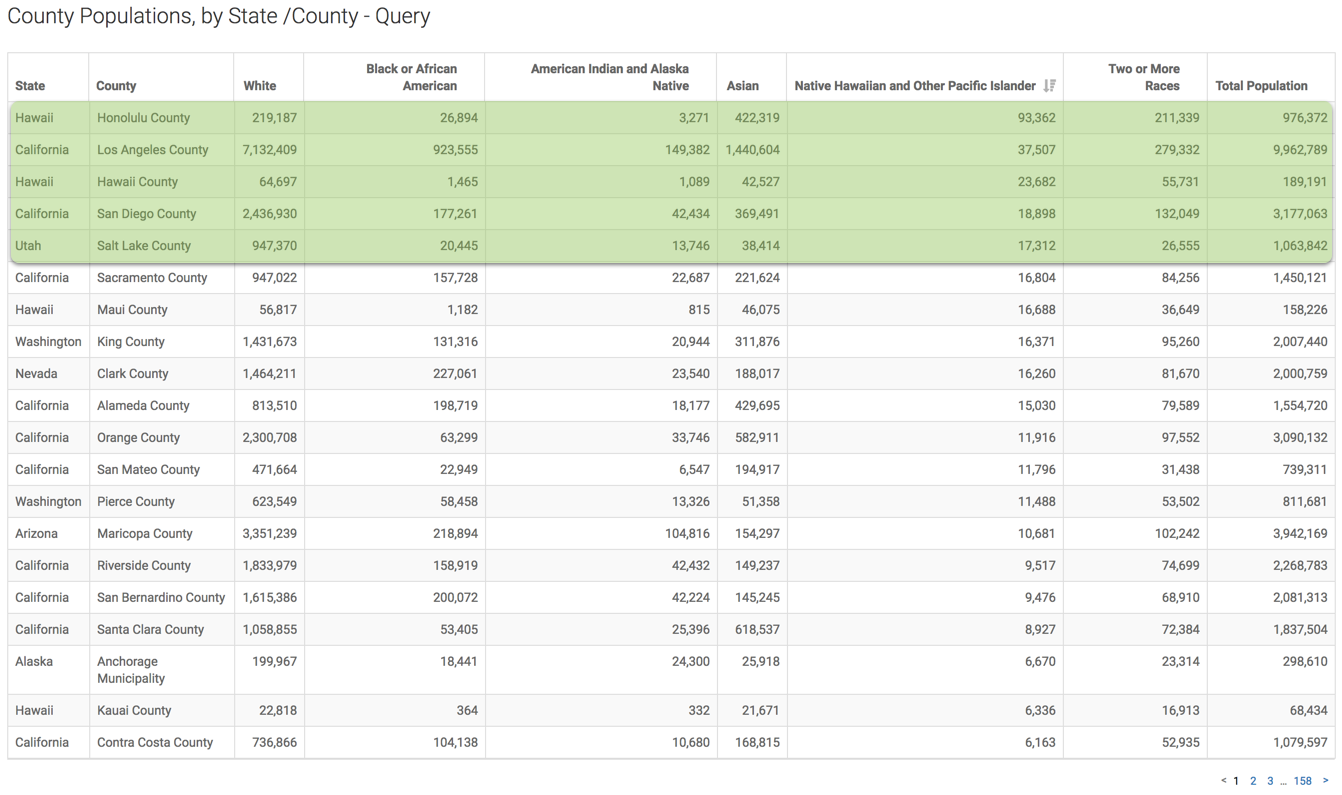Select the Anchorage Municipality cell
The image size is (1342, 795).
130,670
